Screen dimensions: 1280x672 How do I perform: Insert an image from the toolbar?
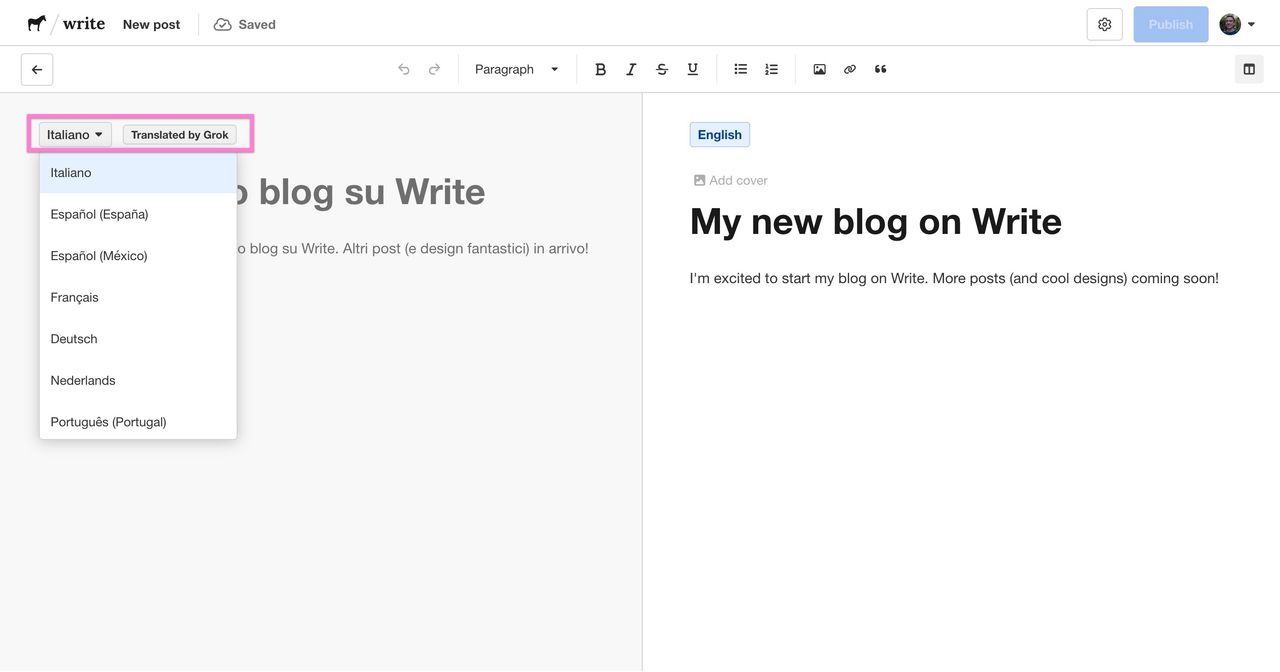[x=819, y=70]
